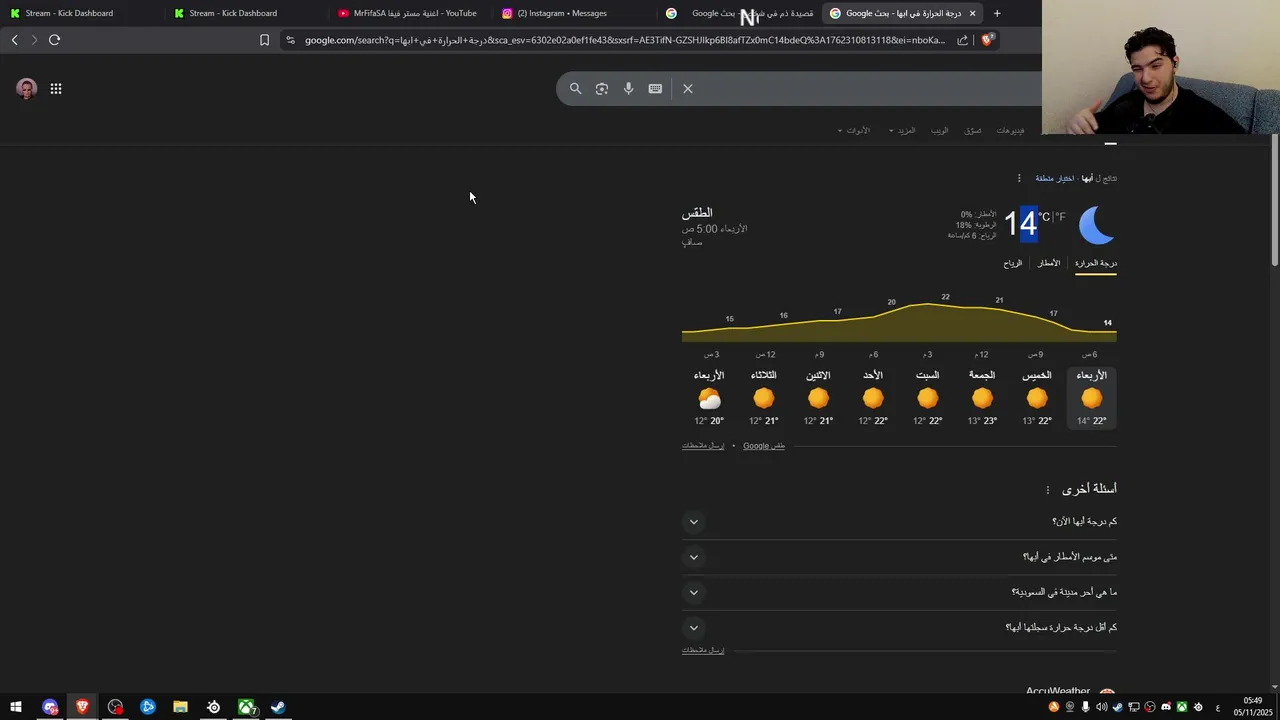This screenshot has width=1280, height=720.
Task: Go back to the previous page
Action: coord(14,40)
